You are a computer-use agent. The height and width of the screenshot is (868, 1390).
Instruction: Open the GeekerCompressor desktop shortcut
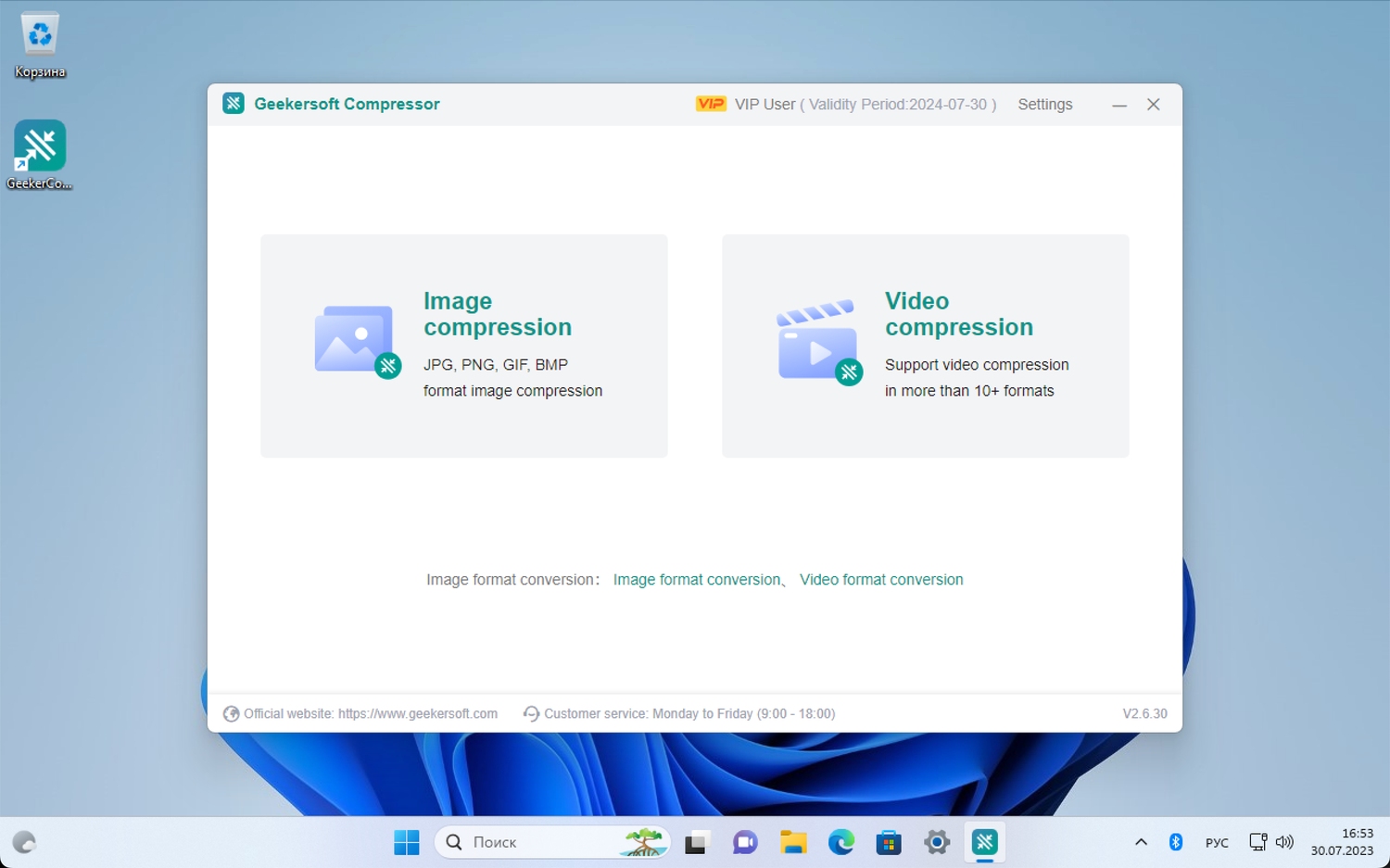pos(40,155)
